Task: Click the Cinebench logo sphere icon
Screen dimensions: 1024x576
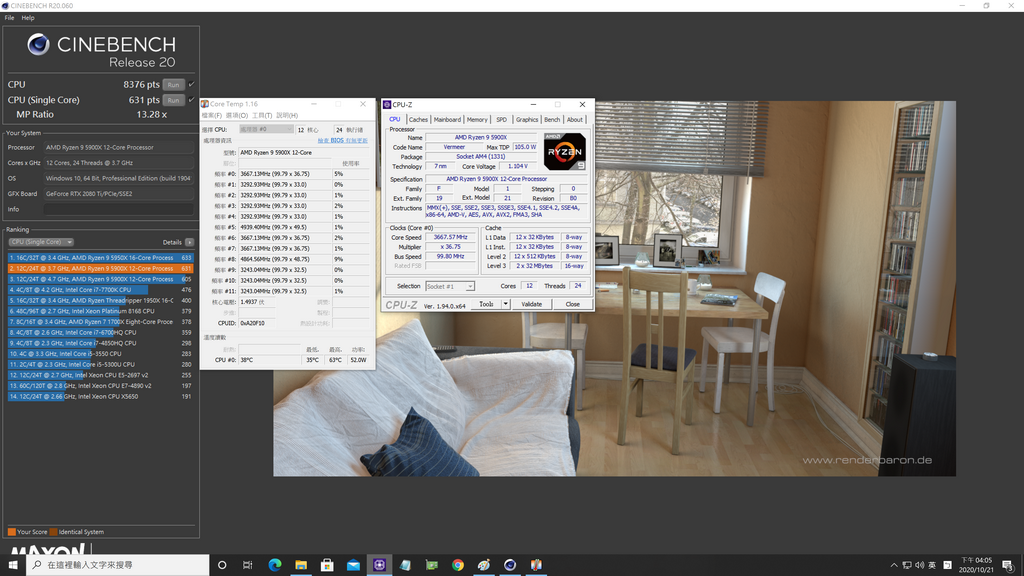Action: pos(38,44)
